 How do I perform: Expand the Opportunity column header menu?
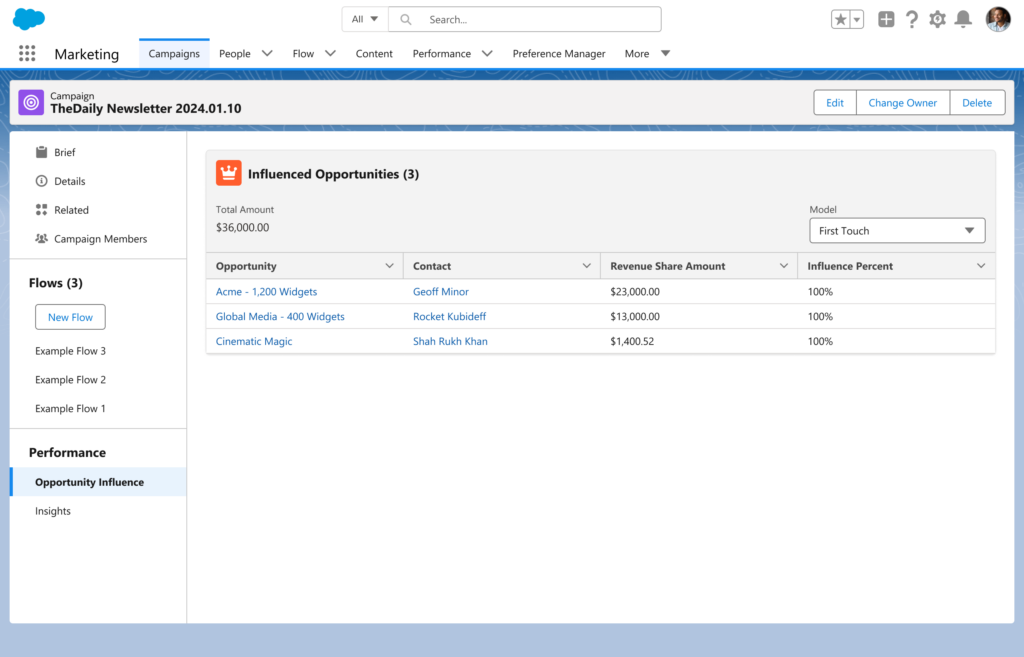point(389,266)
